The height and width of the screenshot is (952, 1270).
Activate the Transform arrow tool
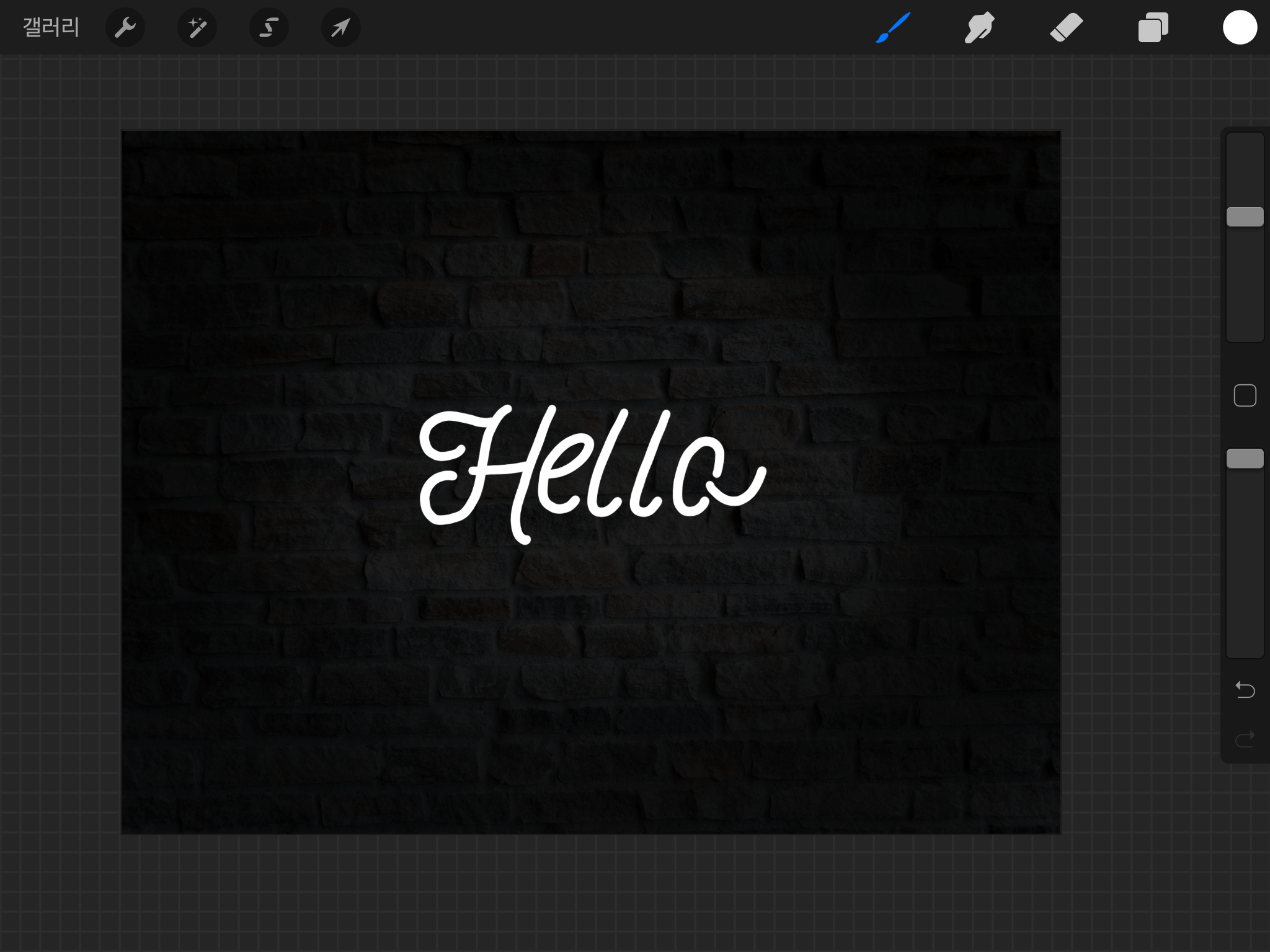coord(340,28)
